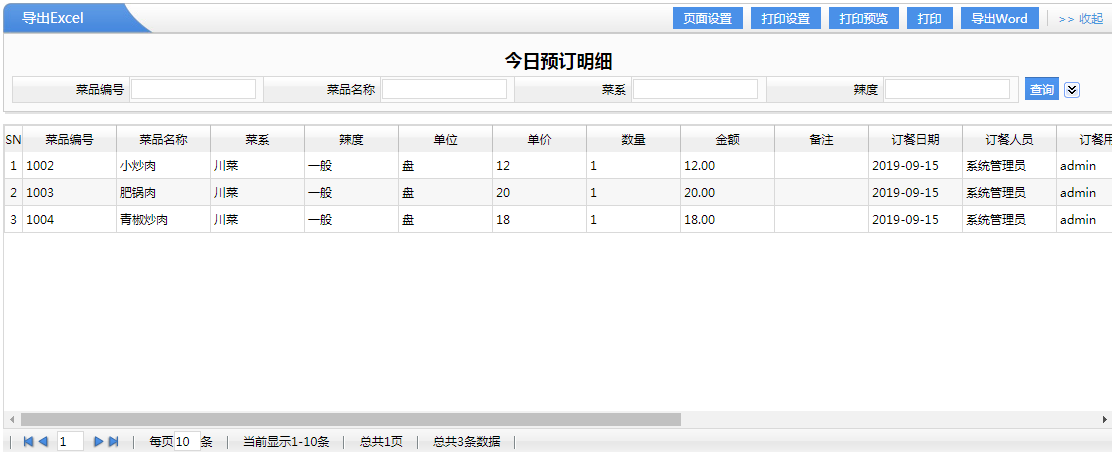Open the 导出Excel tab
The image size is (1112, 452).
(x=53, y=18)
